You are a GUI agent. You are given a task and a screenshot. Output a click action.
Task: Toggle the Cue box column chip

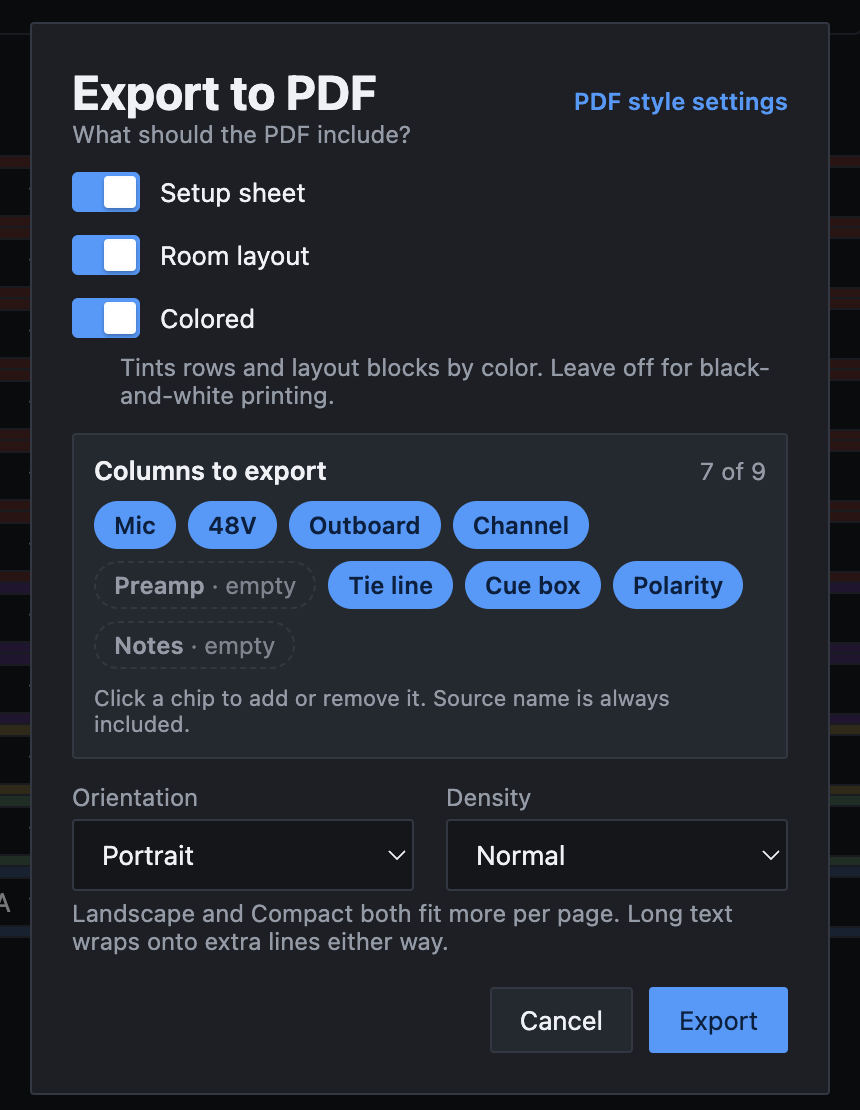pyautogui.click(x=533, y=585)
